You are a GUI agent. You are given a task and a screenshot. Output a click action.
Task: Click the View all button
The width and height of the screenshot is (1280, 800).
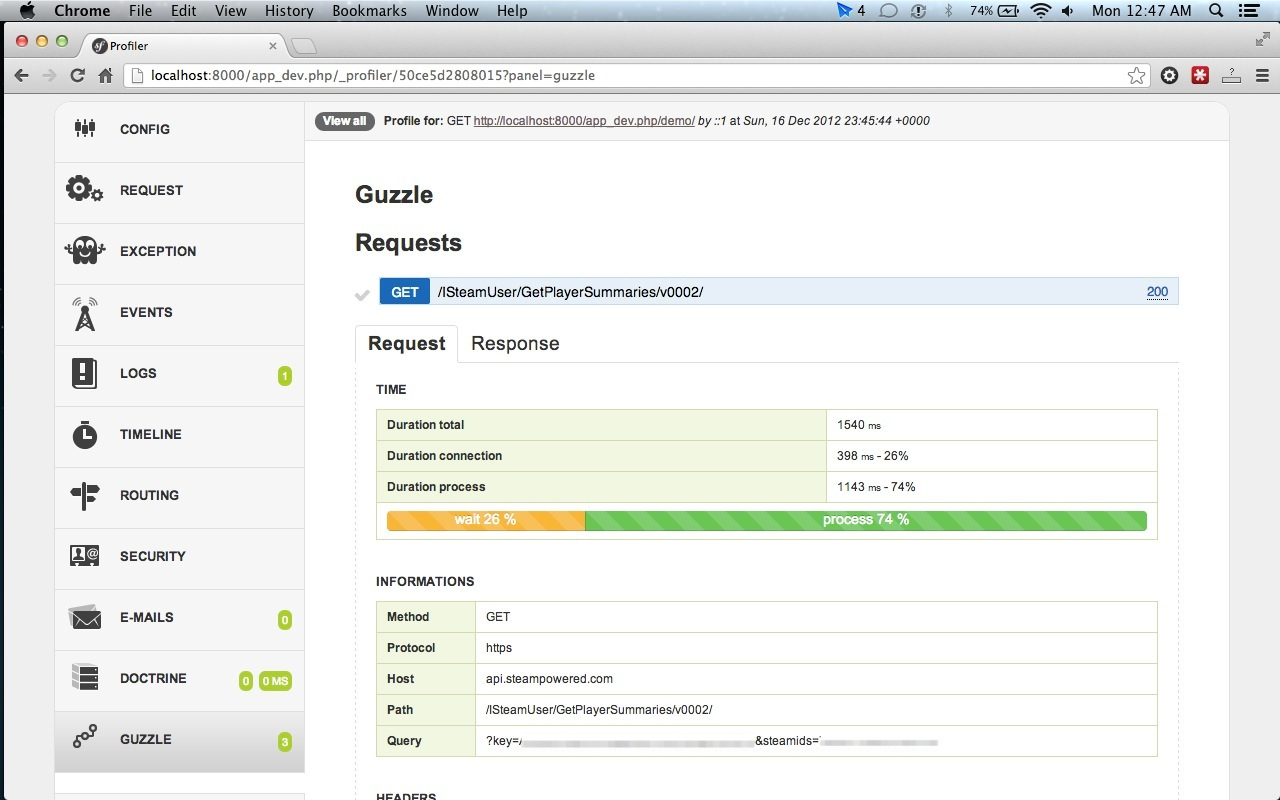(x=344, y=121)
